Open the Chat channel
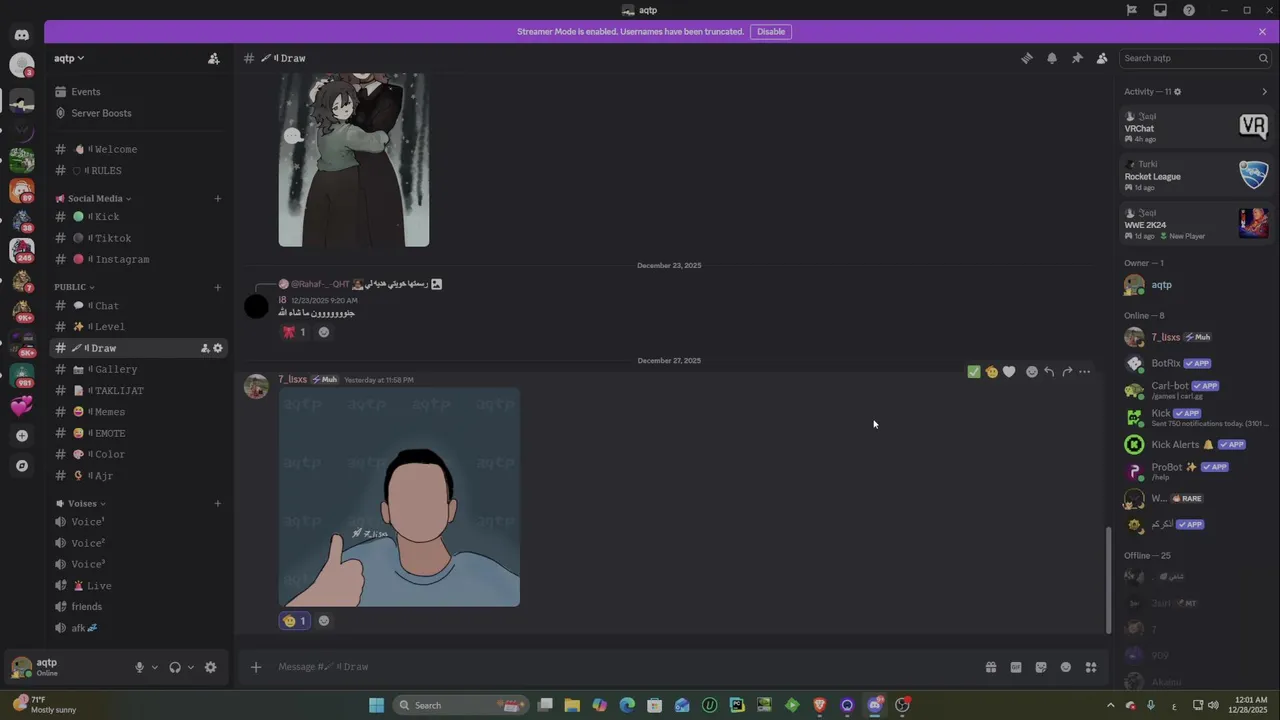 point(139,306)
